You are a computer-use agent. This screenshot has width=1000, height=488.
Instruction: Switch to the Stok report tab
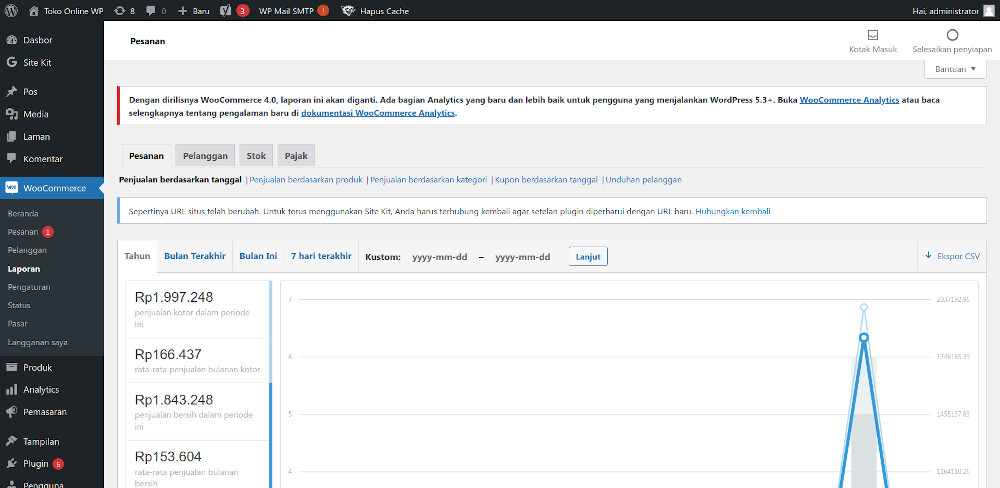pos(256,156)
